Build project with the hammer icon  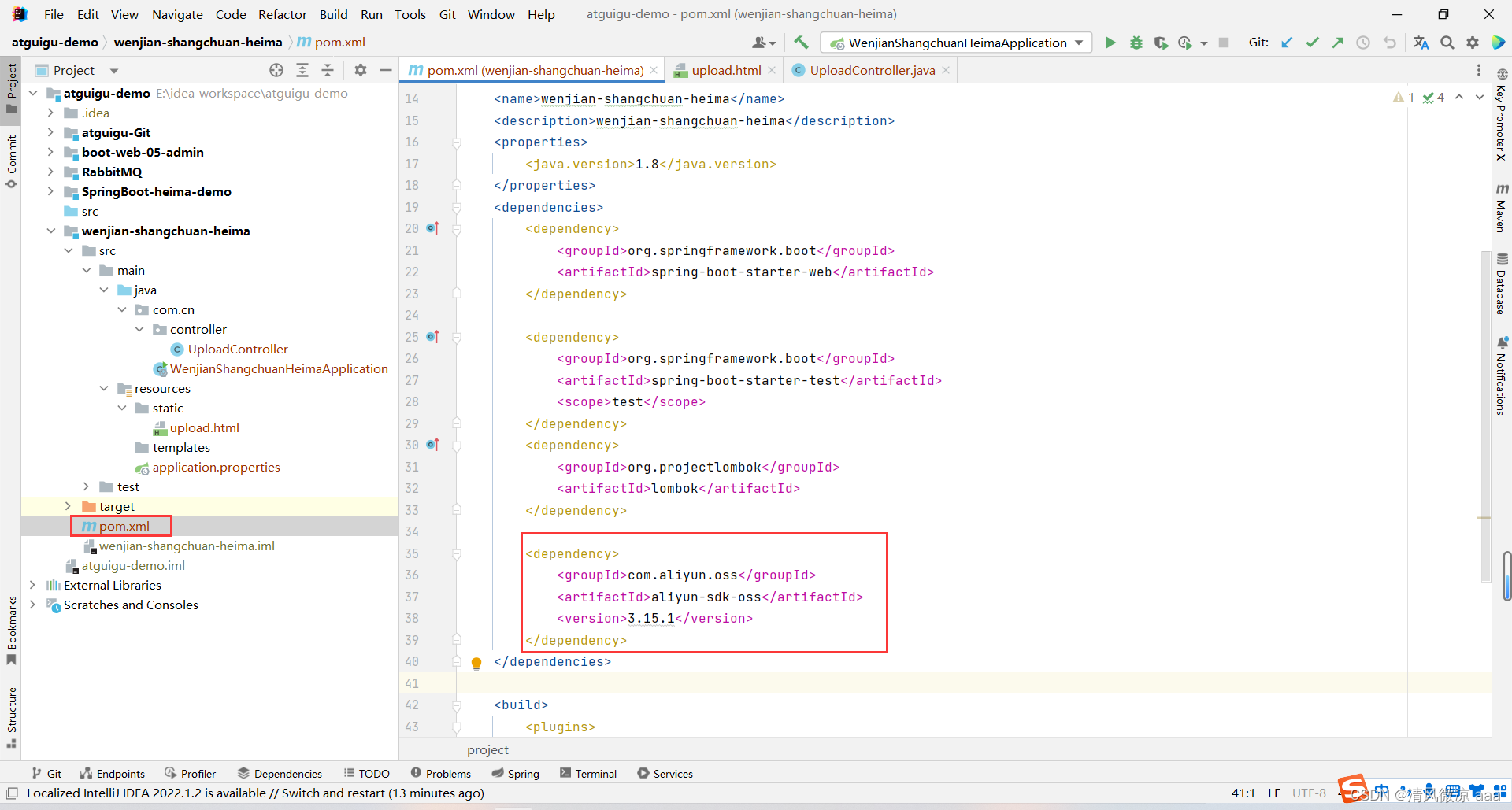801,43
